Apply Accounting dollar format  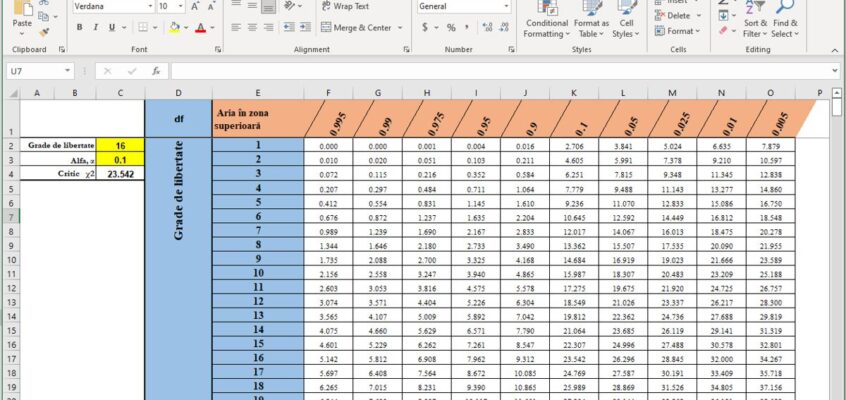coord(425,28)
